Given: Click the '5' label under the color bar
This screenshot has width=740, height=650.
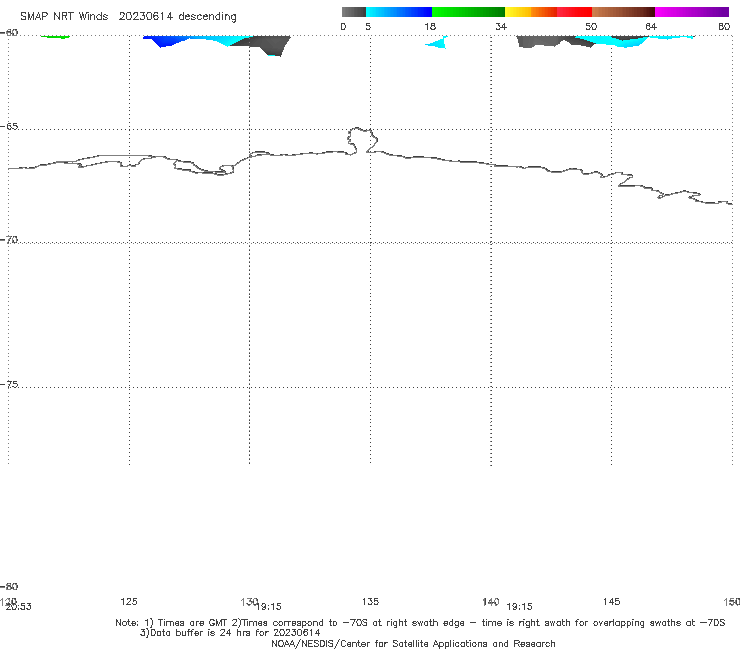Looking at the screenshot, I should pos(368,26).
